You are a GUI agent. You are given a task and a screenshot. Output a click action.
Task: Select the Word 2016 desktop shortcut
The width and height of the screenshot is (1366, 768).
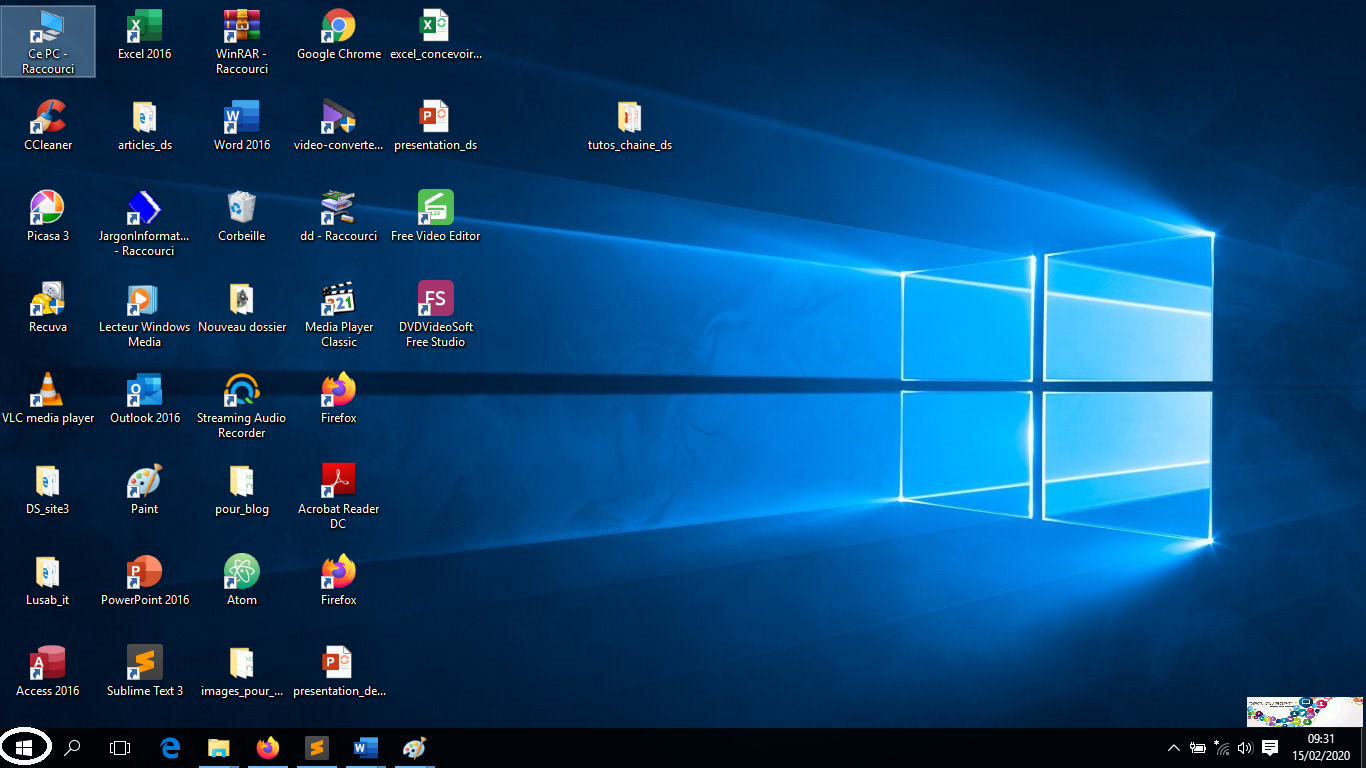pyautogui.click(x=242, y=126)
